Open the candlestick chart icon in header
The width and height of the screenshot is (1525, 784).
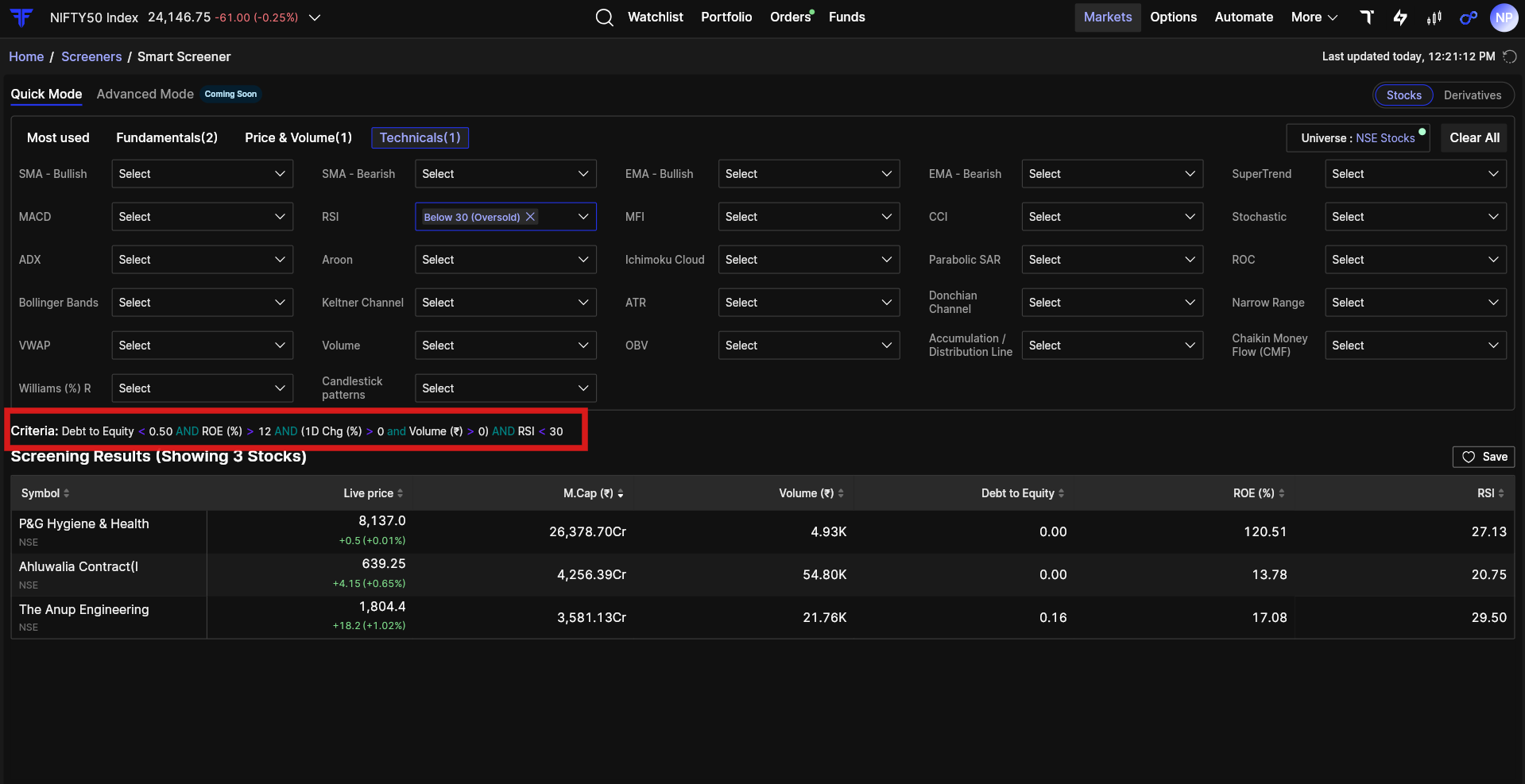[x=1434, y=17]
